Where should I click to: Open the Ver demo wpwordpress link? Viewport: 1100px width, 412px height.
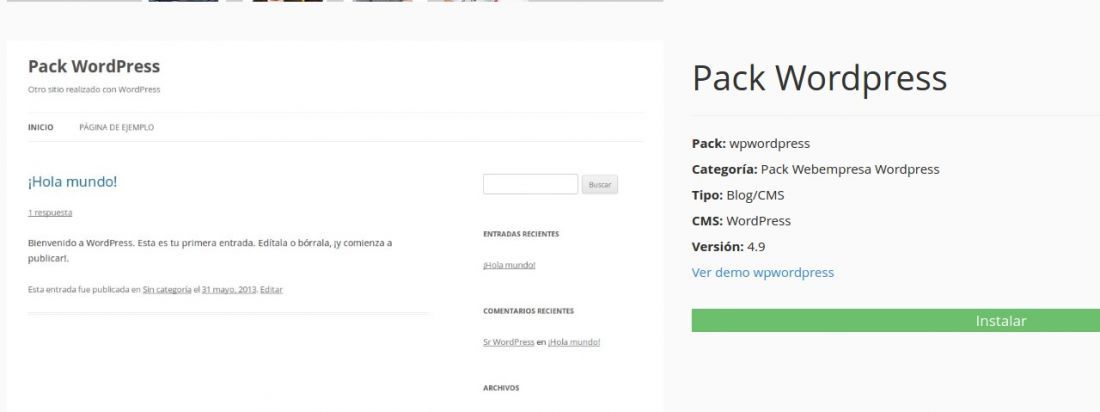coord(763,272)
